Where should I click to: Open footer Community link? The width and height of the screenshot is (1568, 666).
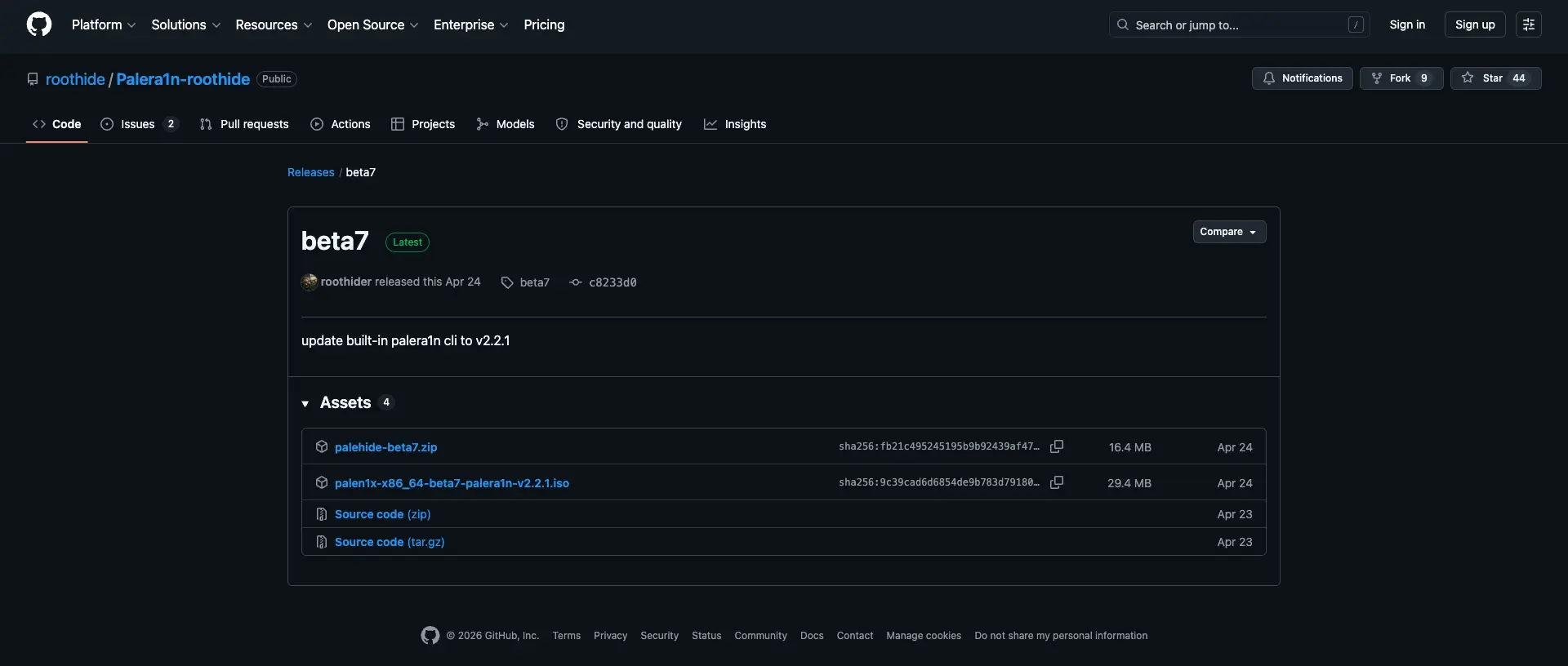(761, 636)
